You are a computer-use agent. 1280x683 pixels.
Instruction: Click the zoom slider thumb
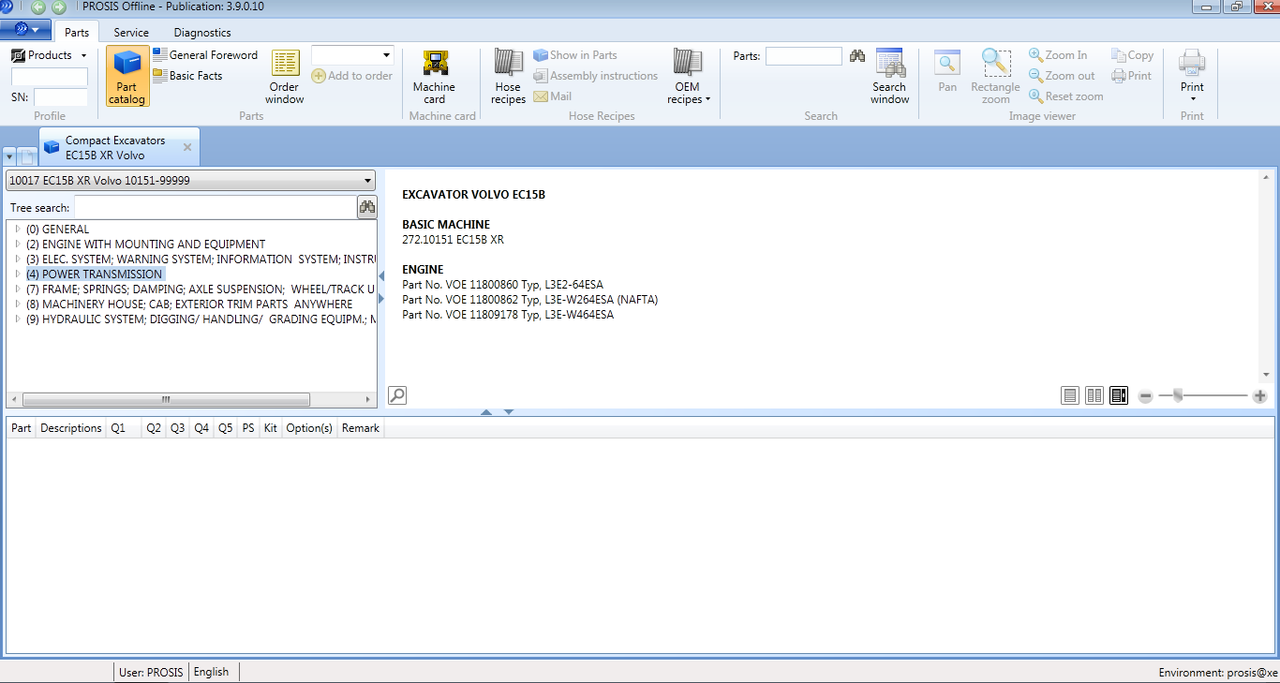[1178, 396]
